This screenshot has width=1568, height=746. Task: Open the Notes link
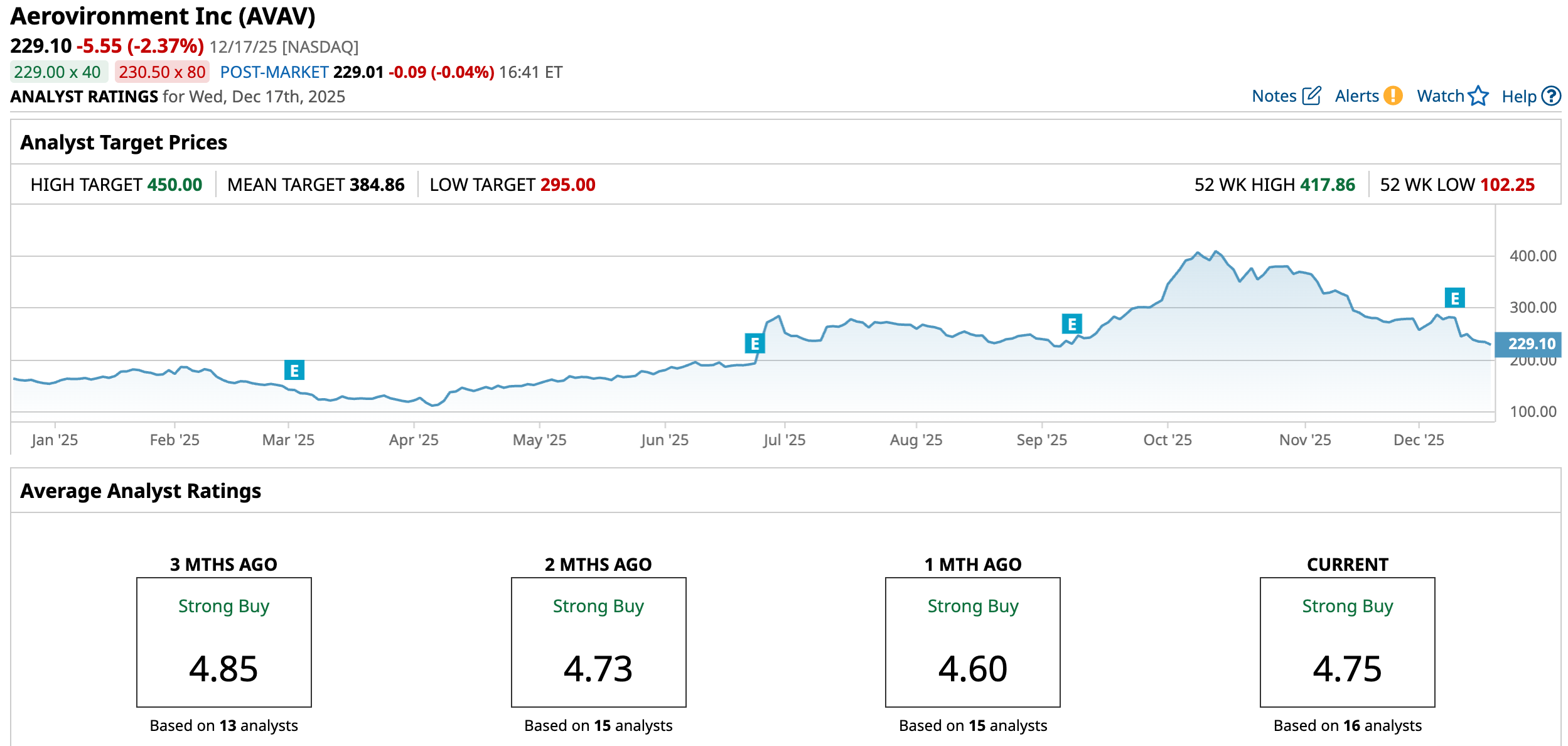pos(1274,96)
